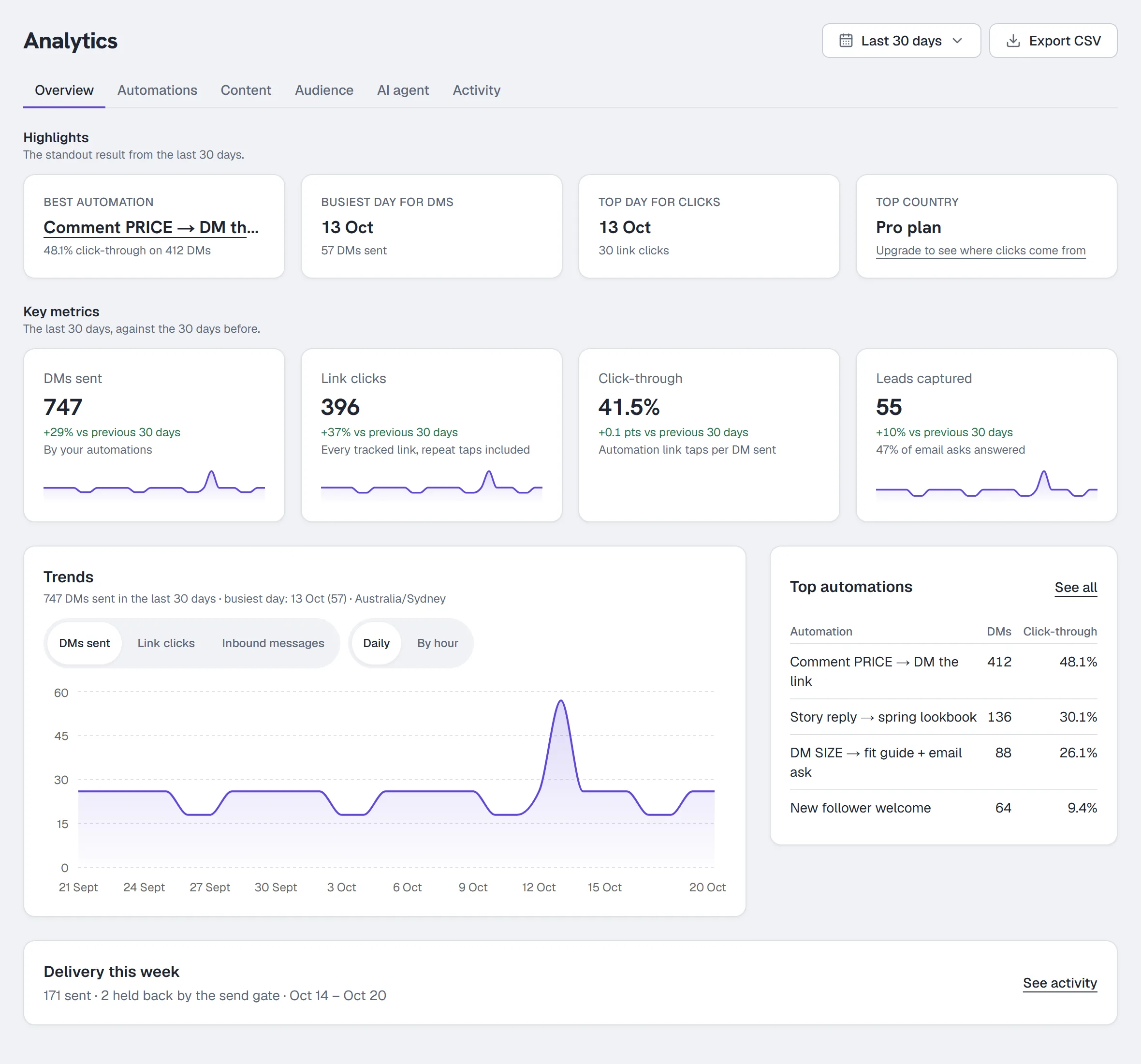Click Upgrade to see where clicks come from
This screenshot has width=1141, height=1064.
(x=980, y=251)
